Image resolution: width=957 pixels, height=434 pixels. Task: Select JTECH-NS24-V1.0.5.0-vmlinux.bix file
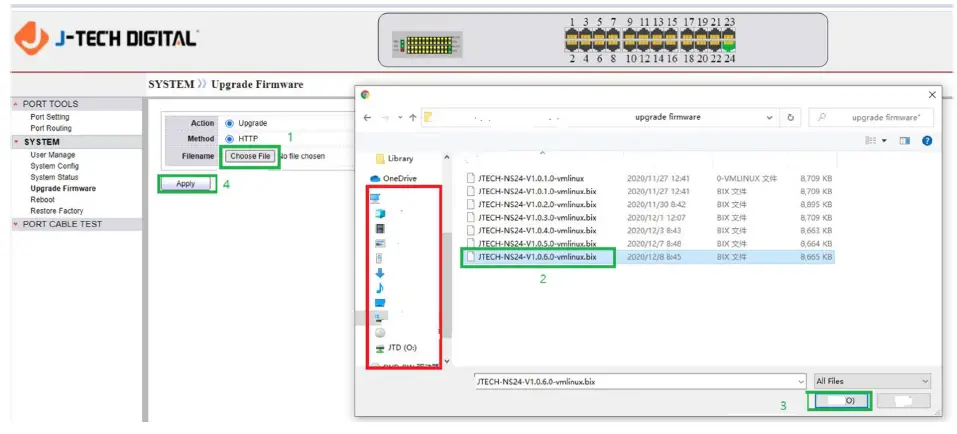[532, 244]
